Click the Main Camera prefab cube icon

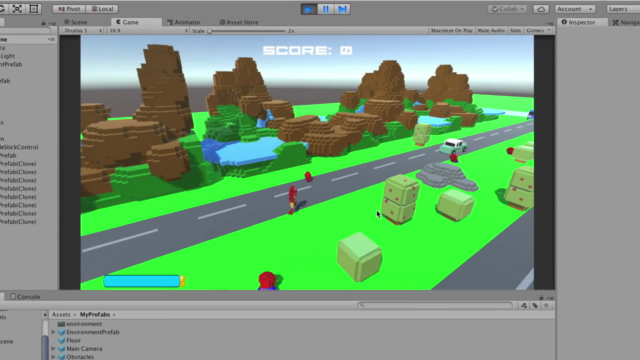[x=62, y=349]
